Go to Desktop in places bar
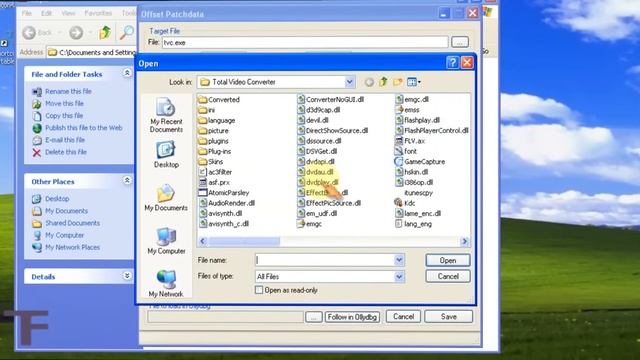Screen dimensions: 640x360 pos(166,155)
